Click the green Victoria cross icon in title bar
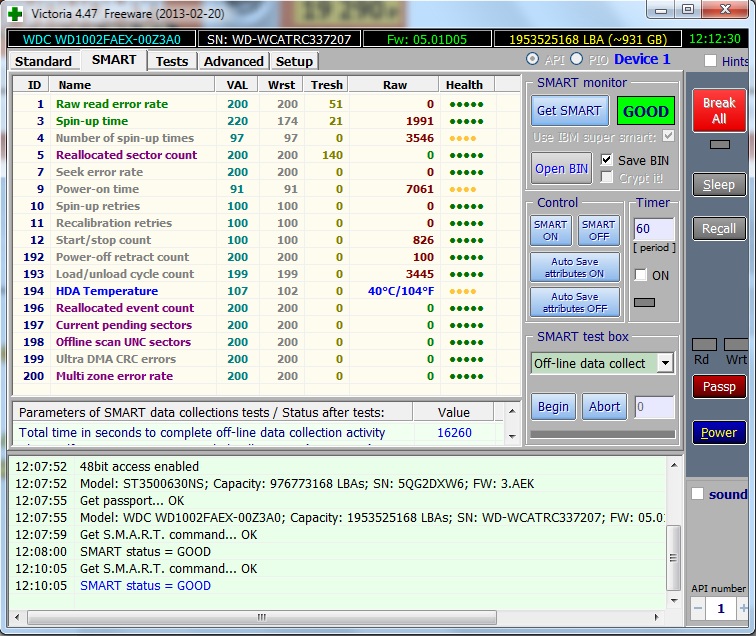The width and height of the screenshot is (756, 636). (13, 12)
